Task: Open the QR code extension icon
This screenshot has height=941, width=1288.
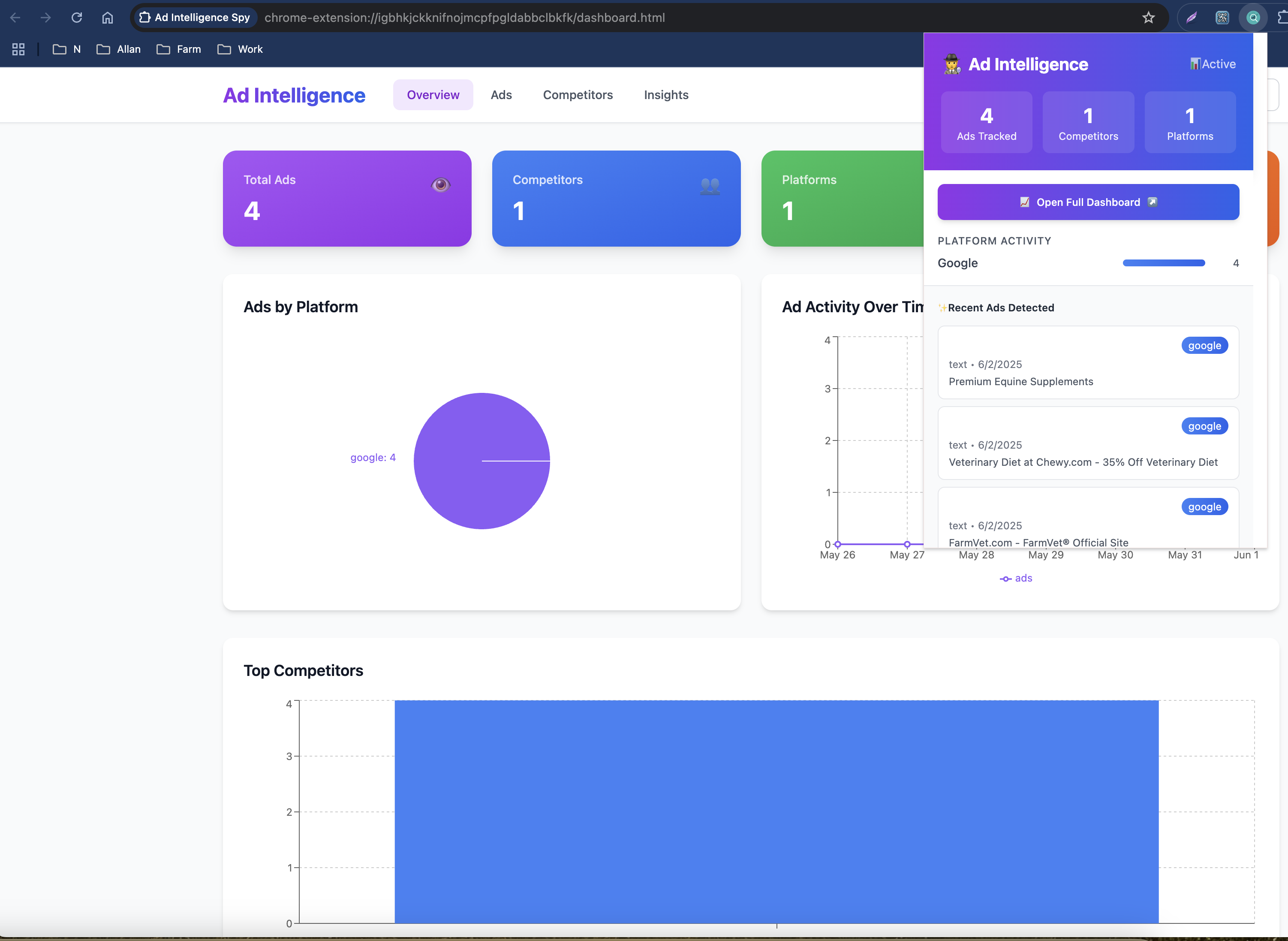Action: coord(1222,18)
